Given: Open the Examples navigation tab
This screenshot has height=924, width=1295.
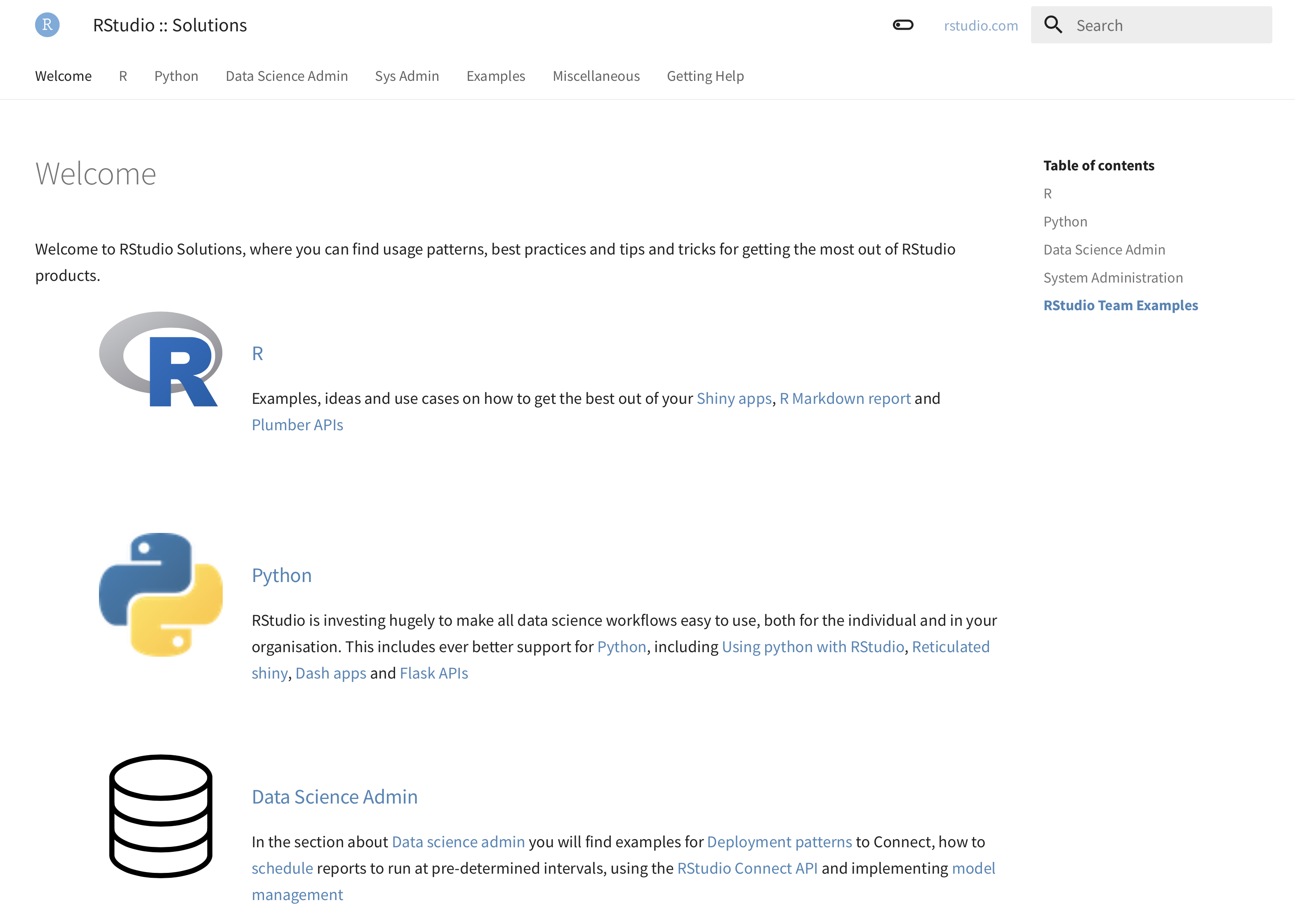Looking at the screenshot, I should point(495,76).
